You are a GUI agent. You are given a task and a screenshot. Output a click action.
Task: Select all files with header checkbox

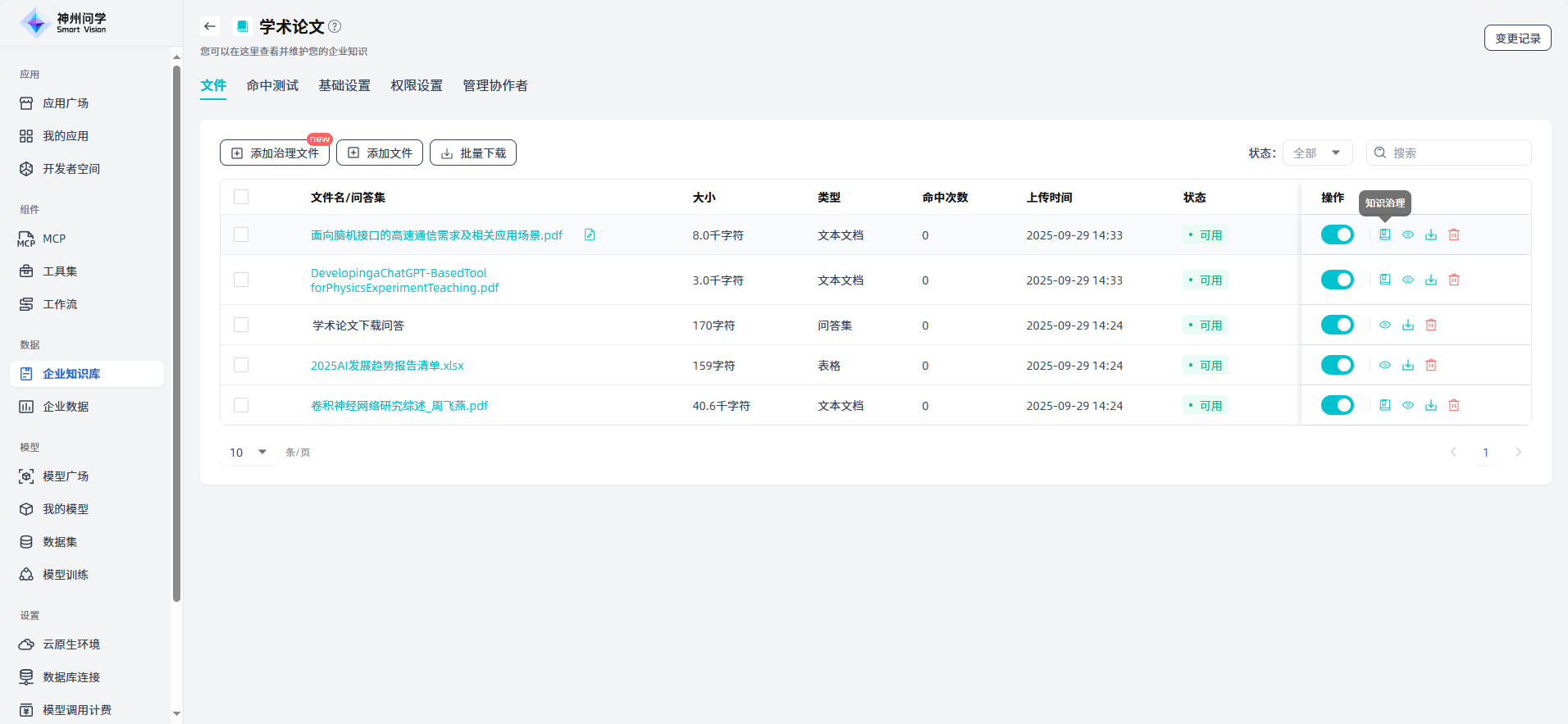[241, 197]
